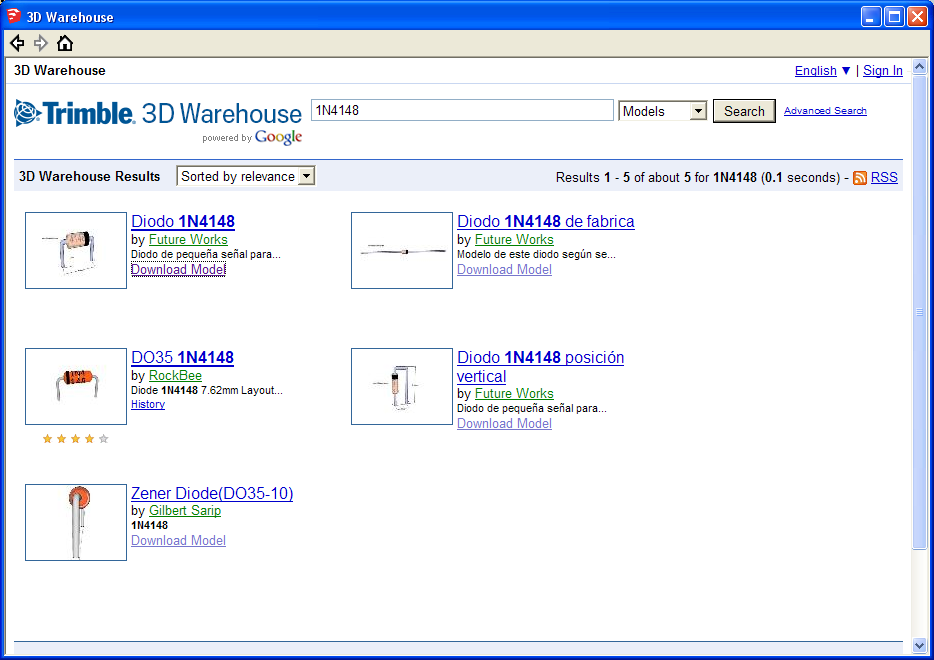Open the Zener Diode(DO35-10) link

212,493
